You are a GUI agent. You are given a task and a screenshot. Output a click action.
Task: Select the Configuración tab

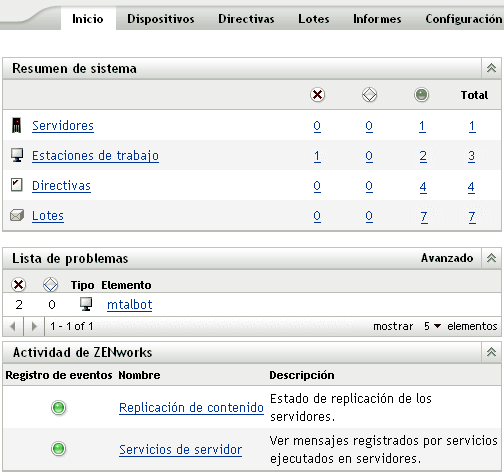tap(464, 19)
